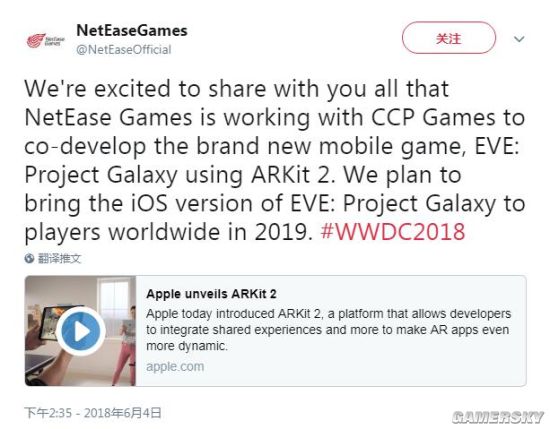Viewport: 550px width, 429px height.
Task: Click the globe translate icon
Action: click(x=29, y=259)
